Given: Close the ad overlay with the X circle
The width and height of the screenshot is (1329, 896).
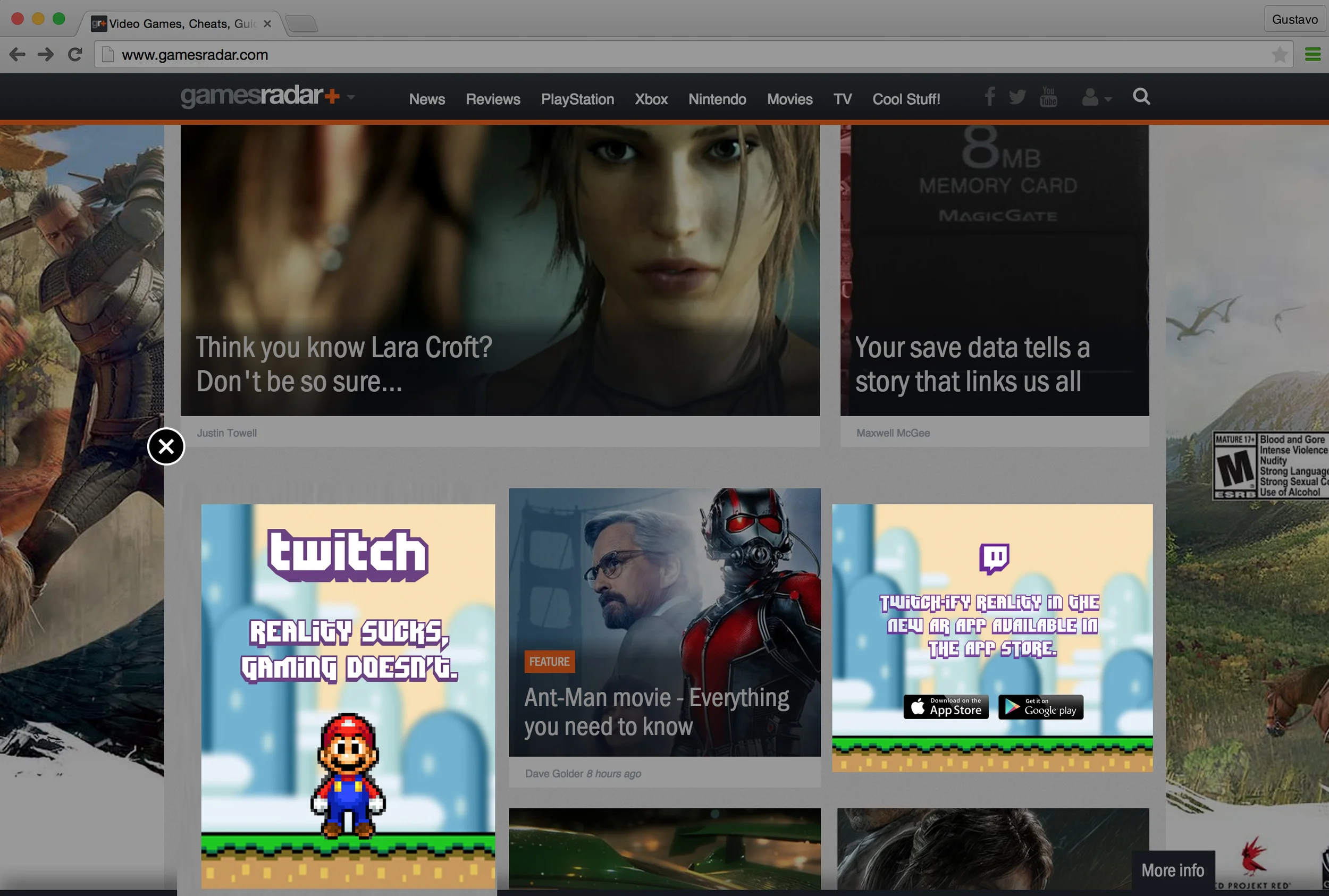Looking at the screenshot, I should click(x=166, y=446).
